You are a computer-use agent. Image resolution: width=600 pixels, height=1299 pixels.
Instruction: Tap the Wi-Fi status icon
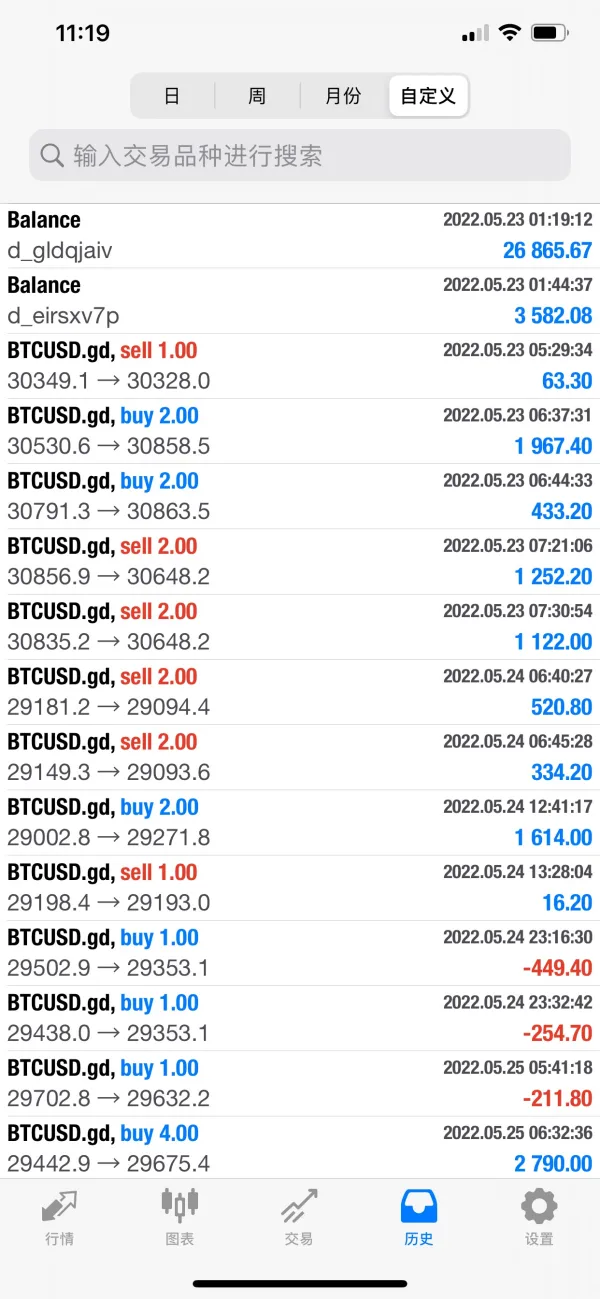click(510, 33)
